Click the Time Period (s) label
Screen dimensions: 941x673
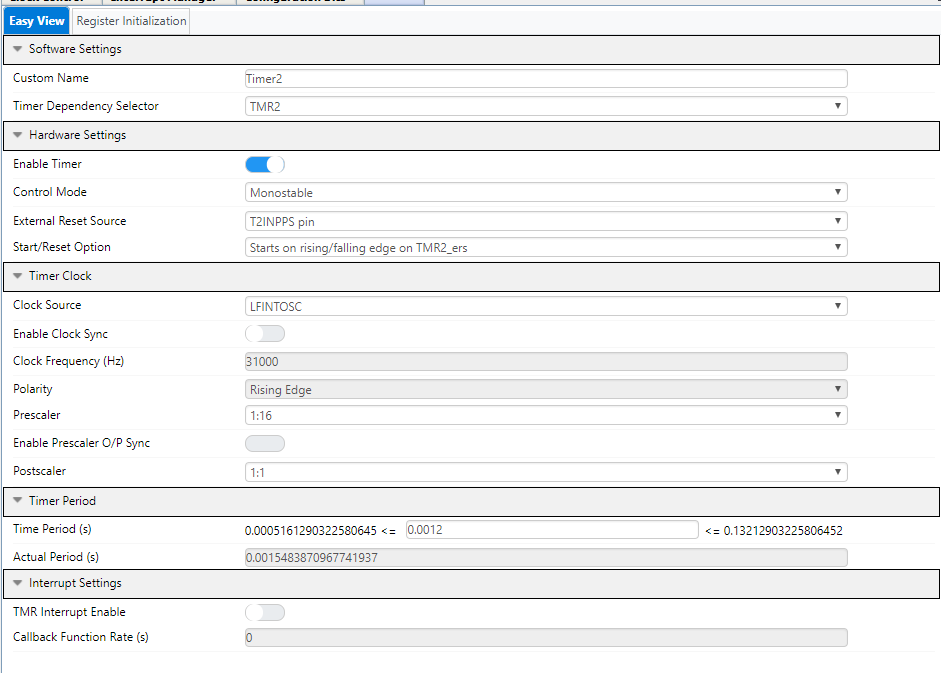click(x=52, y=529)
